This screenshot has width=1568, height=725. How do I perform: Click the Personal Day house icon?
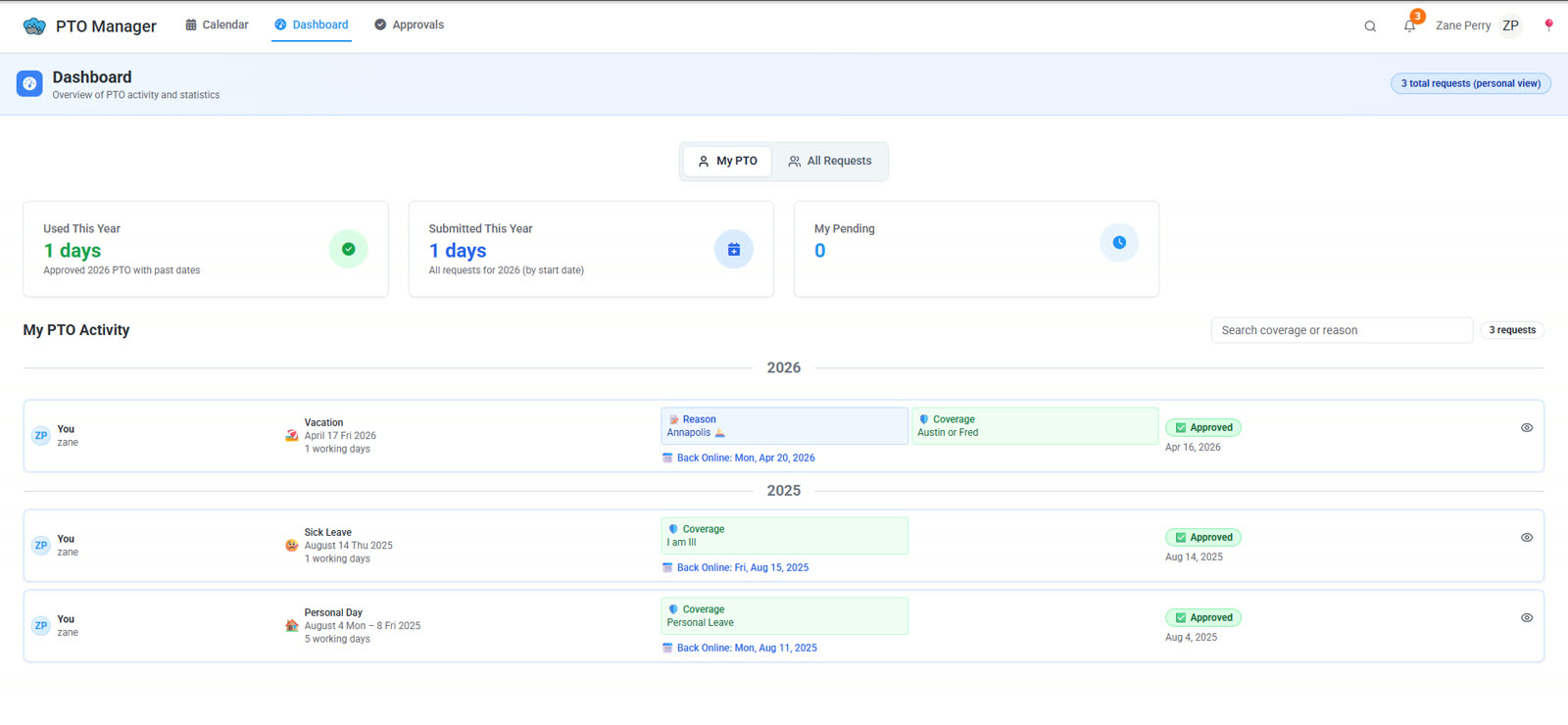tap(291, 626)
